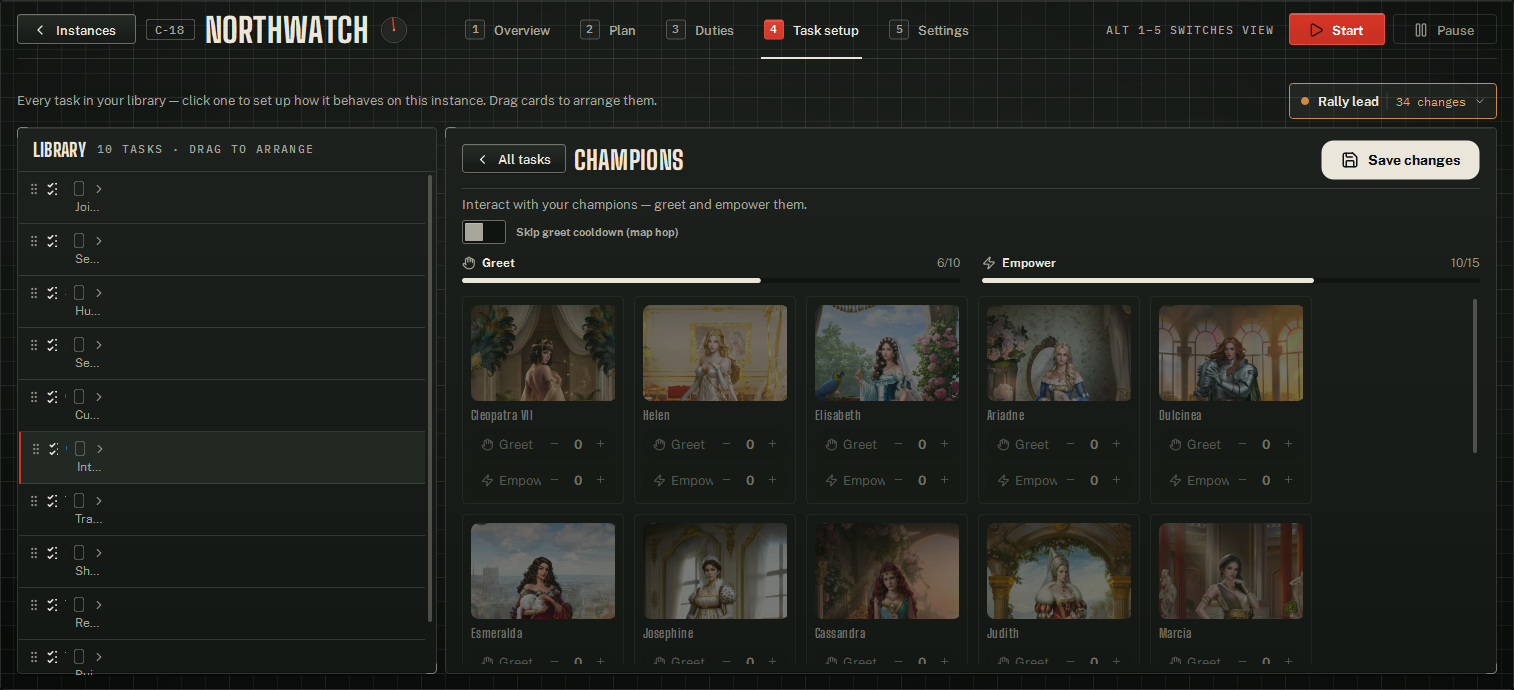Click the Greet hand icon on Dulcinea card
Screen dimensions: 1514x690
1176,445
